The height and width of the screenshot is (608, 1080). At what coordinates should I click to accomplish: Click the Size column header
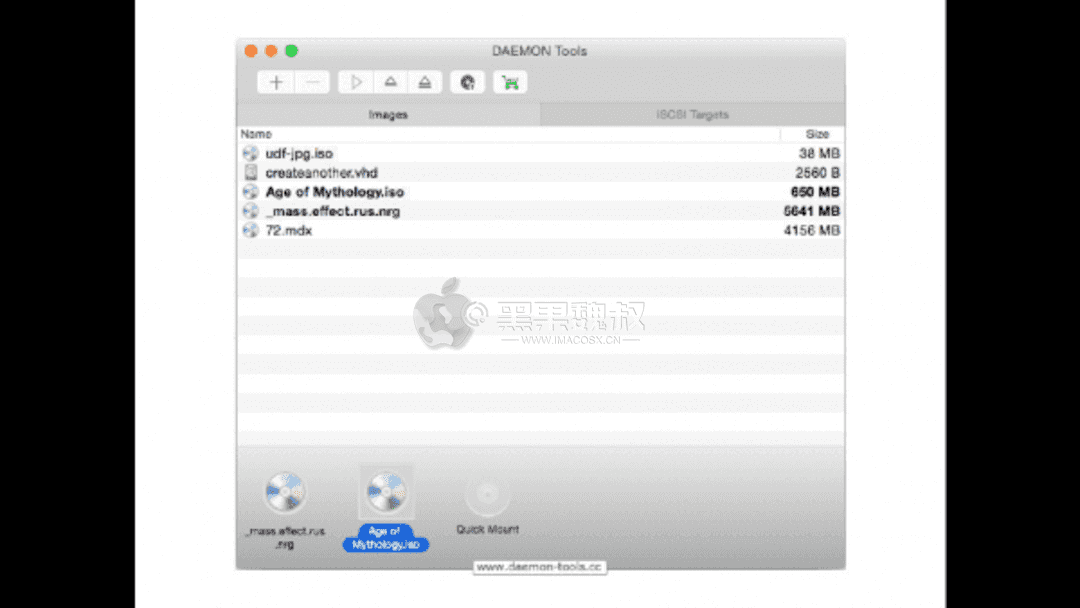click(x=817, y=133)
